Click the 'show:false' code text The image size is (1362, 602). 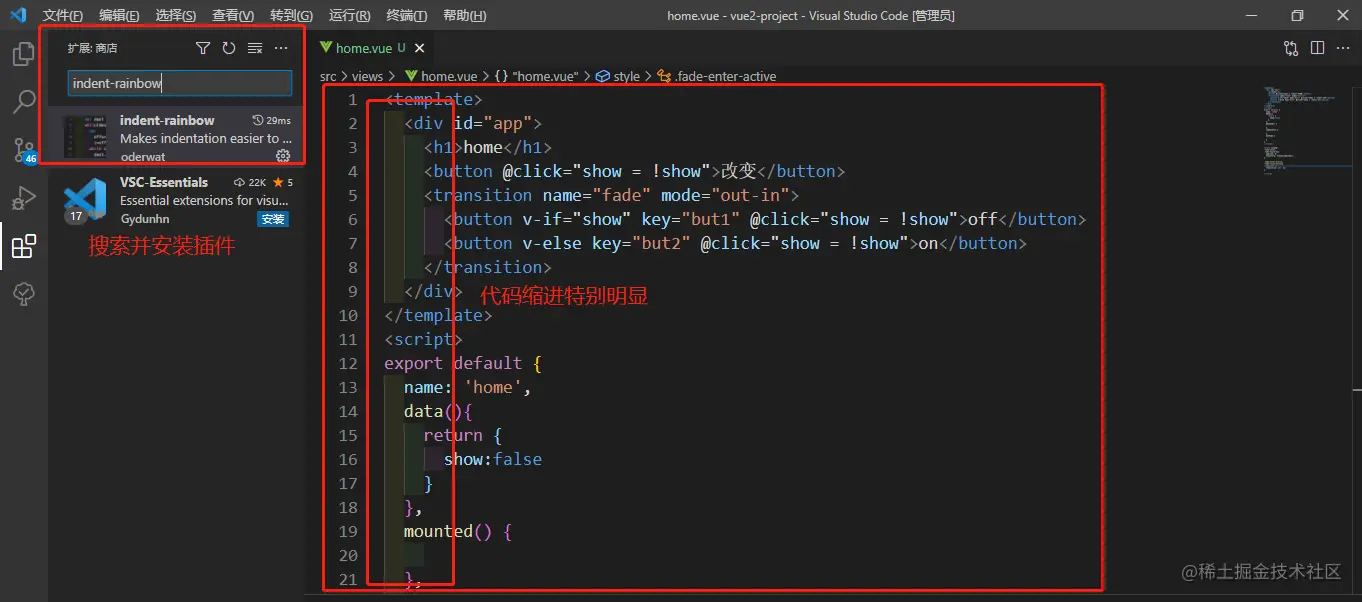pyautogui.click(x=493, y=459)
